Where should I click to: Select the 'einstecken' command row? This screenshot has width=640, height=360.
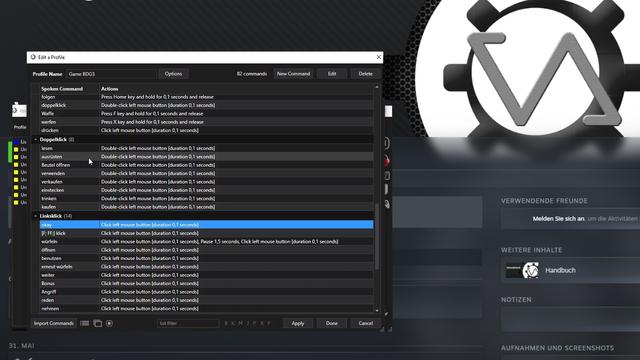click(207, 190)
